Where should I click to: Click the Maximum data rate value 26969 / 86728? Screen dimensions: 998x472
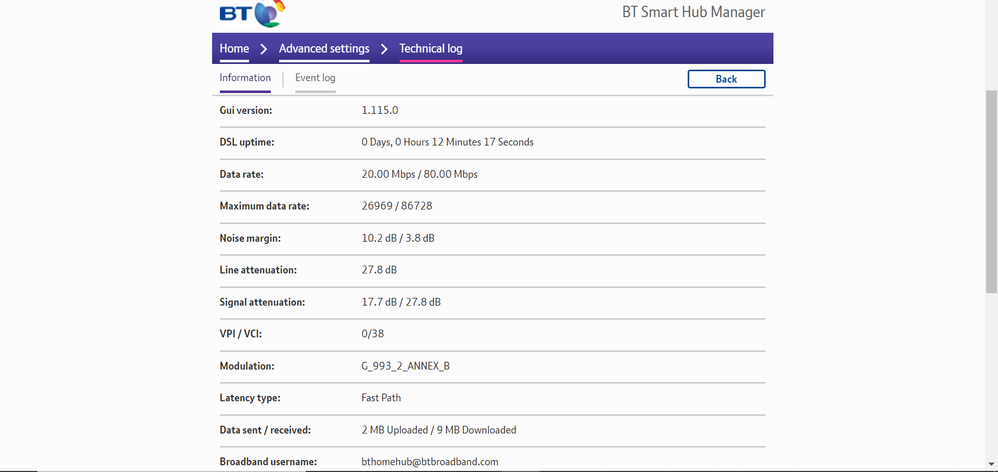(x=397, y=206)
